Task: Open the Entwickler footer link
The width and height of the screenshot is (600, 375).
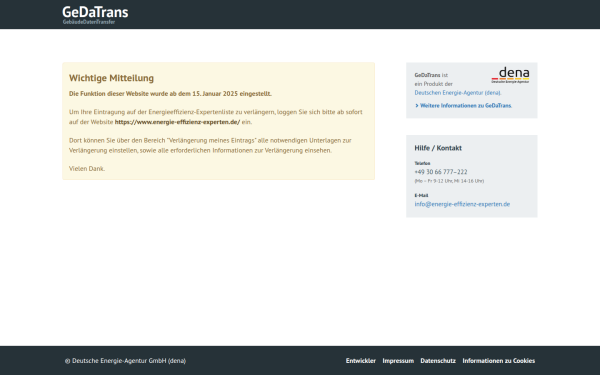Action: tap(360, 360)
